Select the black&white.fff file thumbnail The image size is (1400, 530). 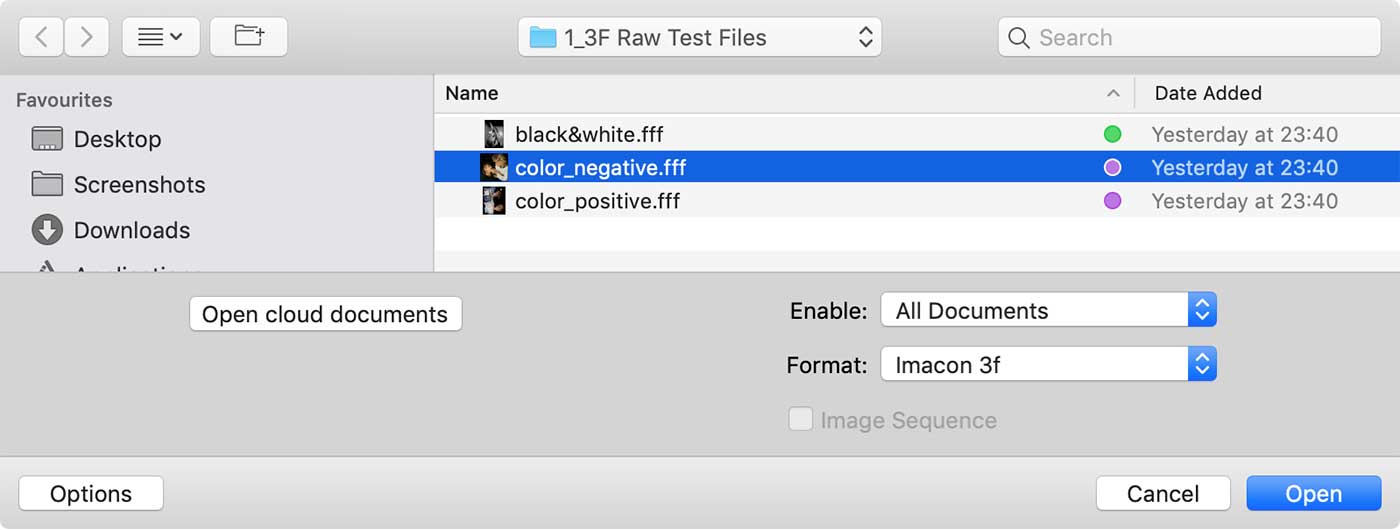point(494,134)
